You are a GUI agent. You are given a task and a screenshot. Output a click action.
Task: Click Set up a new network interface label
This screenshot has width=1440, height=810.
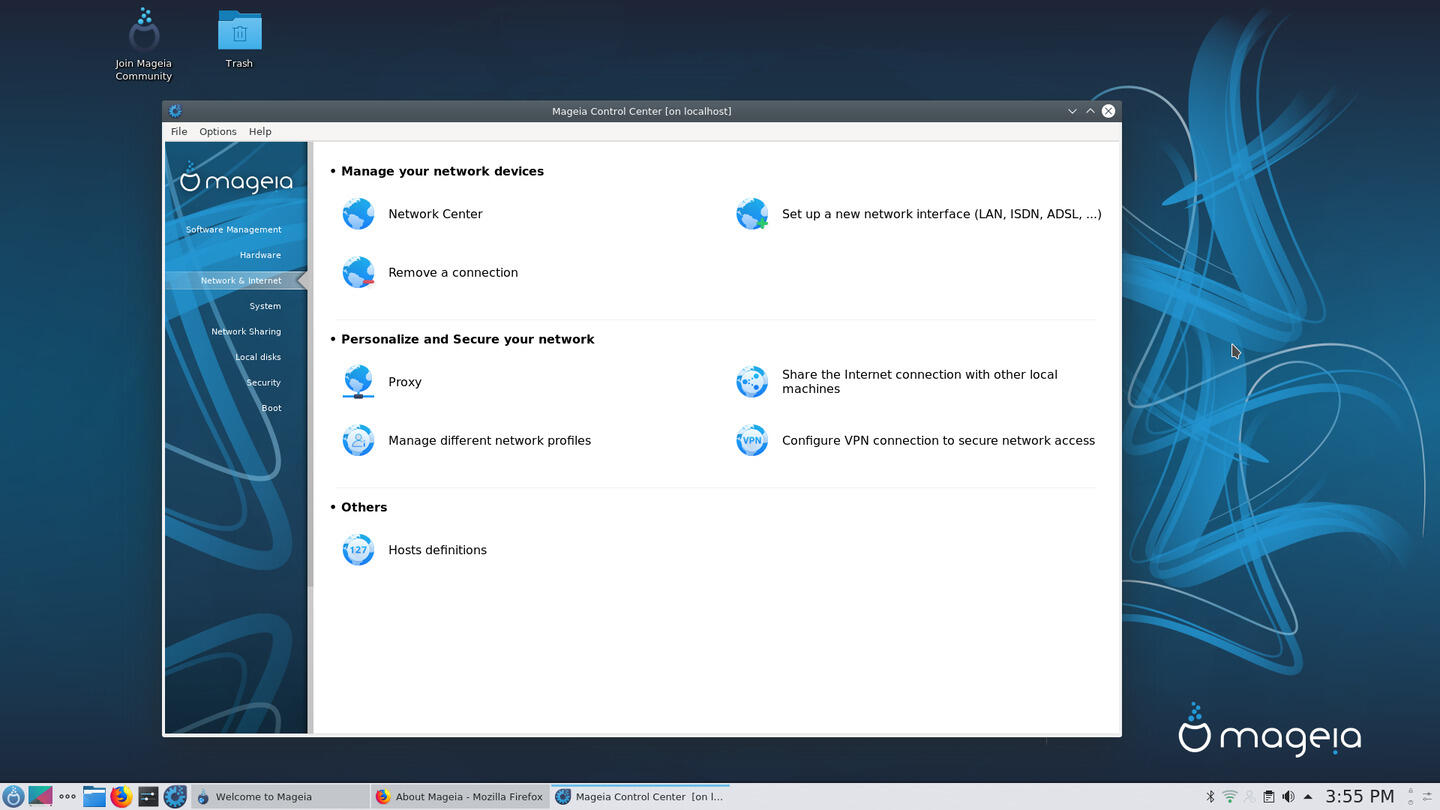coord(942,214)
